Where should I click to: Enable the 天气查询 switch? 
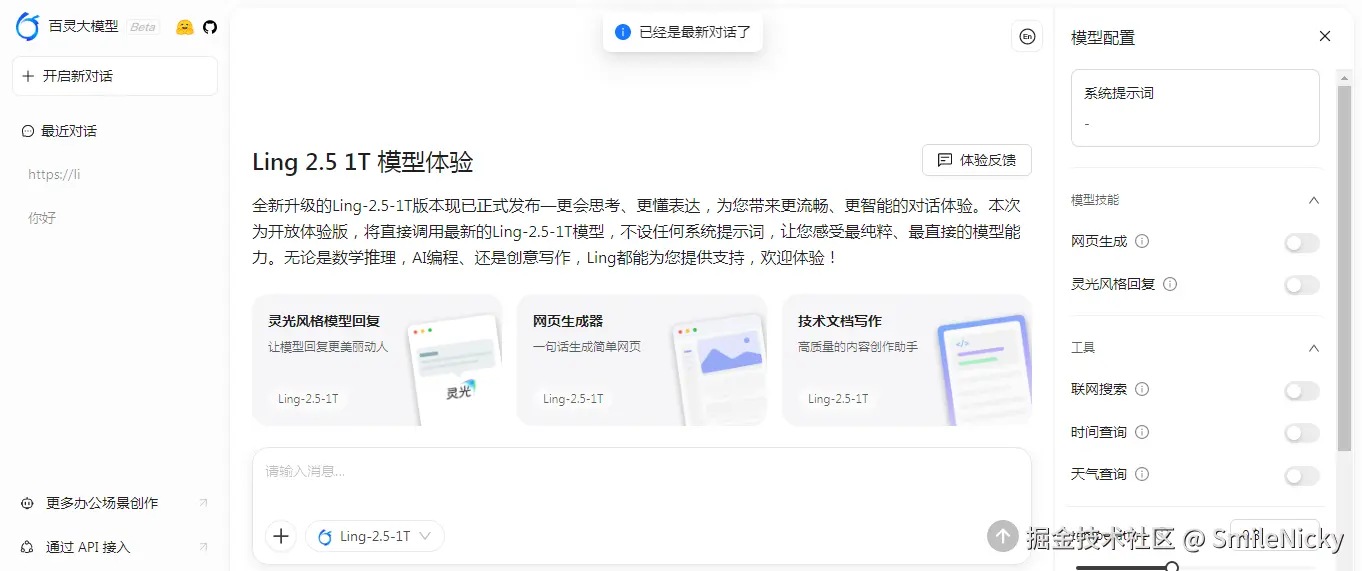click(1302, 476)
